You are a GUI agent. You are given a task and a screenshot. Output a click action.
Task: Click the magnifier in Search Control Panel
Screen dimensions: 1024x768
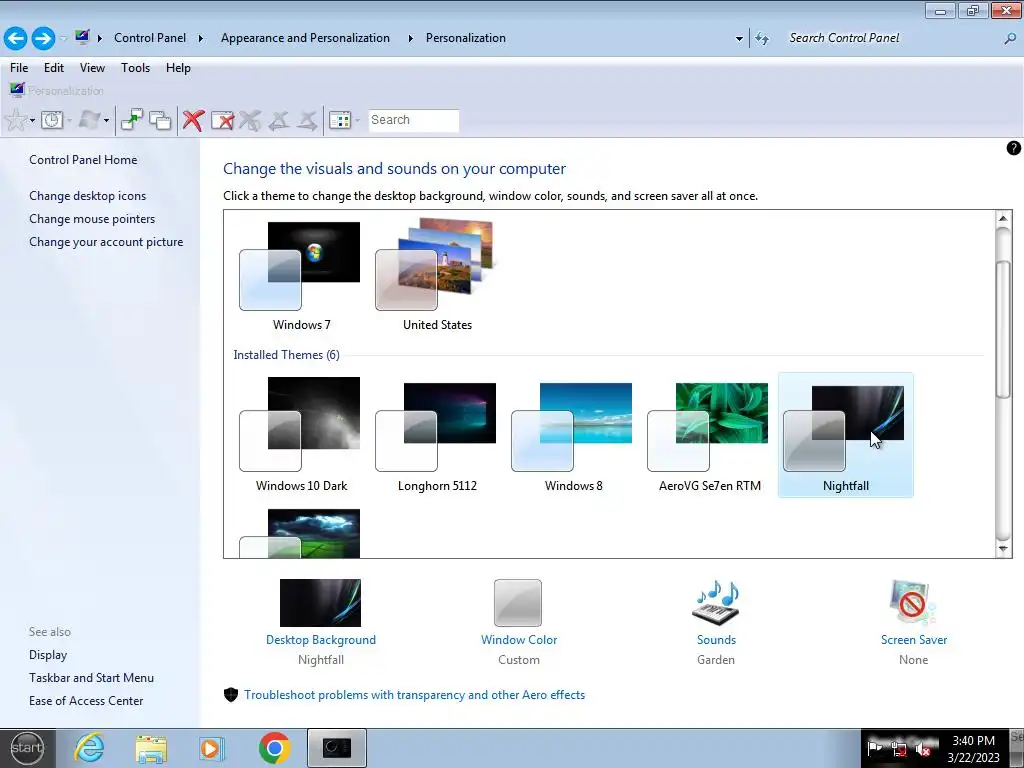(1010, 39)
